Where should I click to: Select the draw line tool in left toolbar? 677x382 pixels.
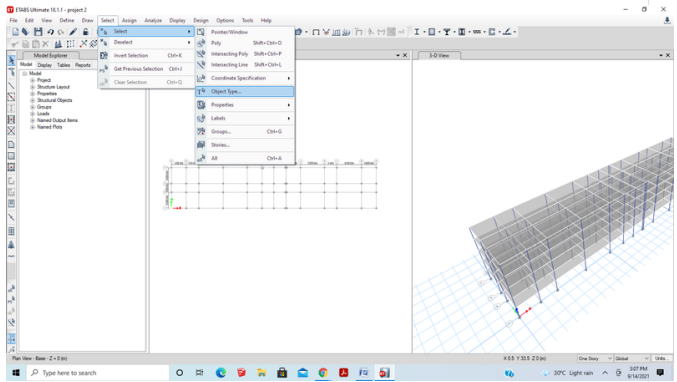(x=11, y=85)
